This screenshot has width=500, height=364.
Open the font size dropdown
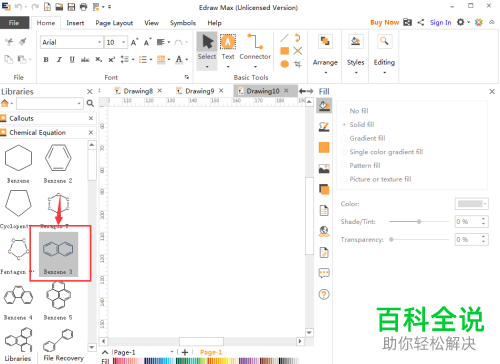point(124,42)
